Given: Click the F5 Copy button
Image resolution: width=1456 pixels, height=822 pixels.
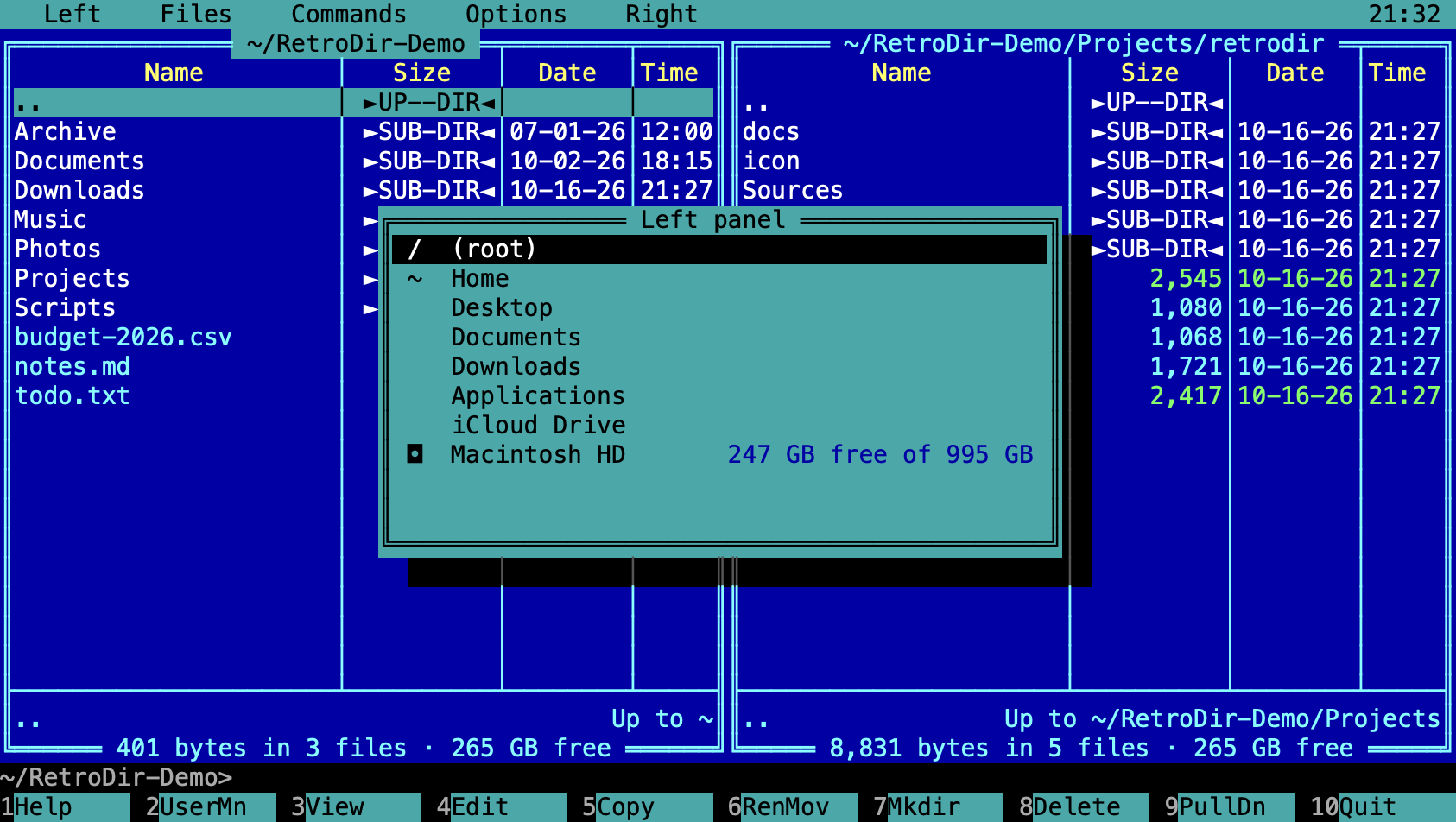Looking at the screenshot, I should click(648, 807).
